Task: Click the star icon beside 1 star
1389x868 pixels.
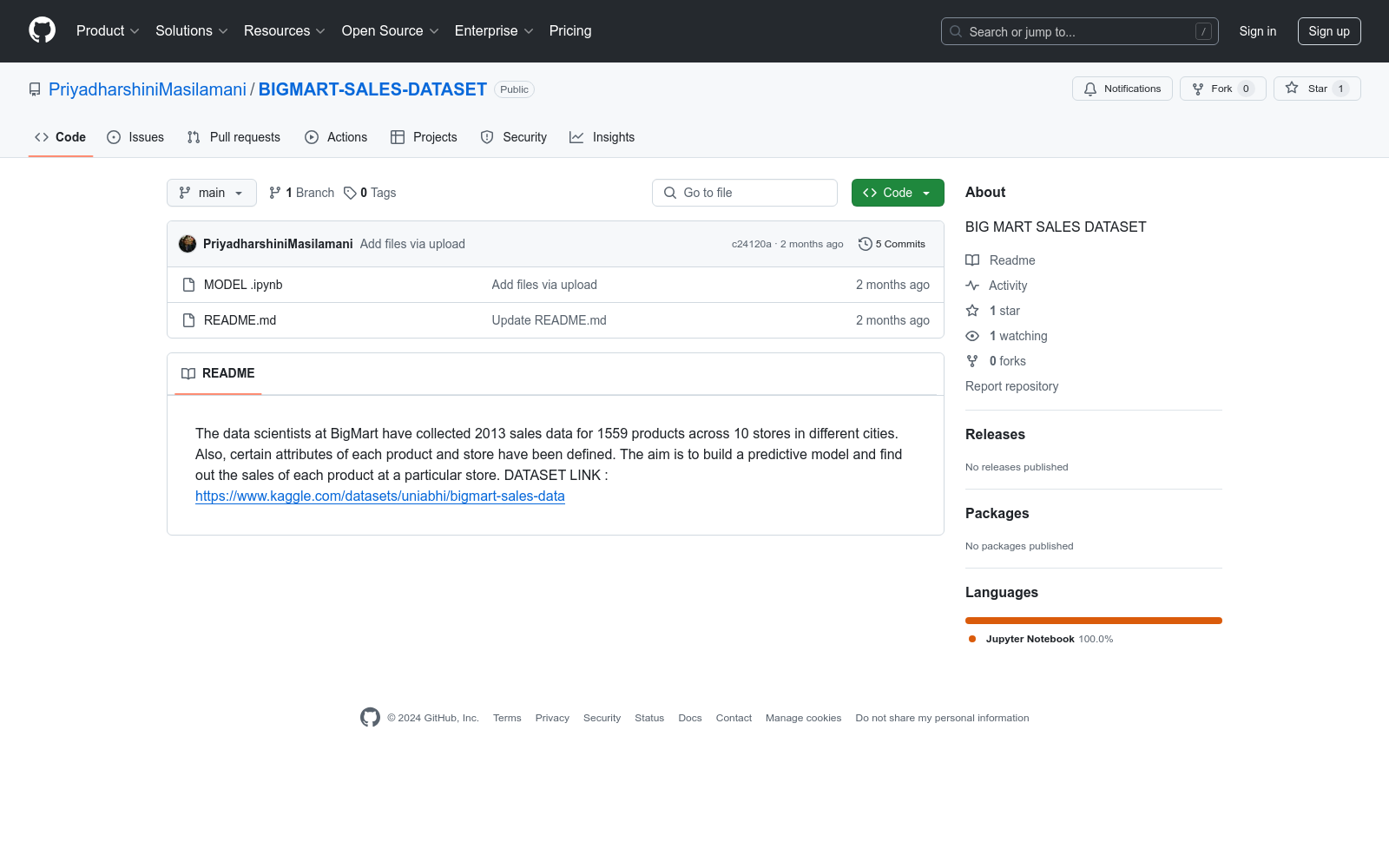Action: [x=972, y=311]
